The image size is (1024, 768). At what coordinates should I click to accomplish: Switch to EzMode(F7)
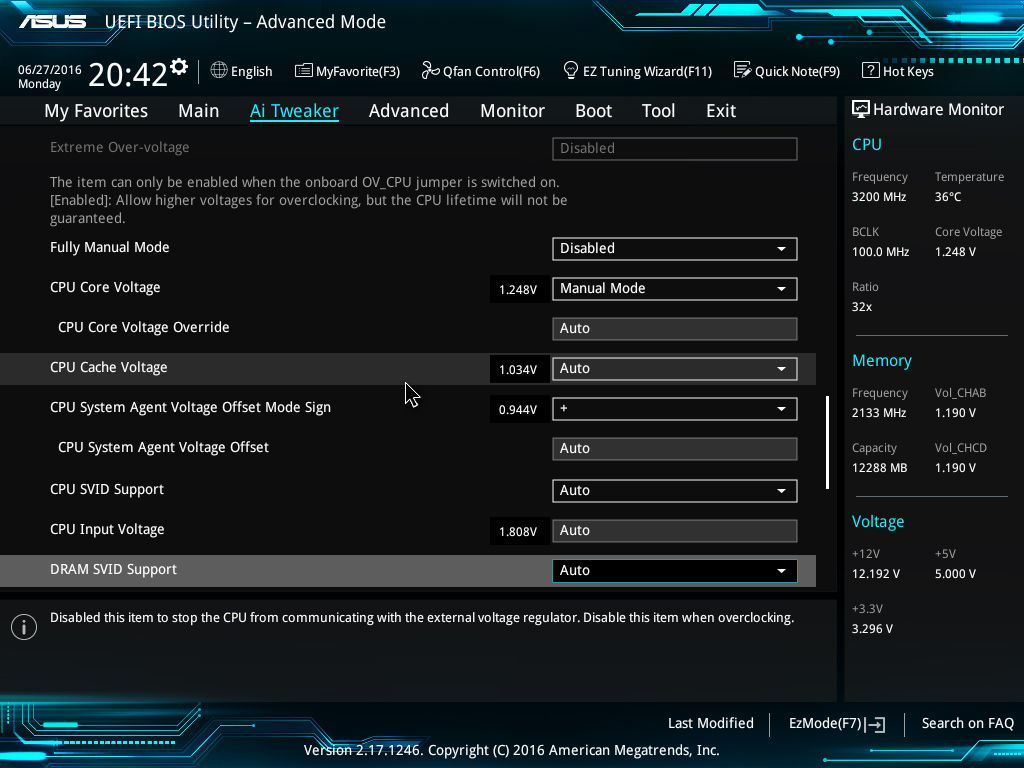point(836,723)
